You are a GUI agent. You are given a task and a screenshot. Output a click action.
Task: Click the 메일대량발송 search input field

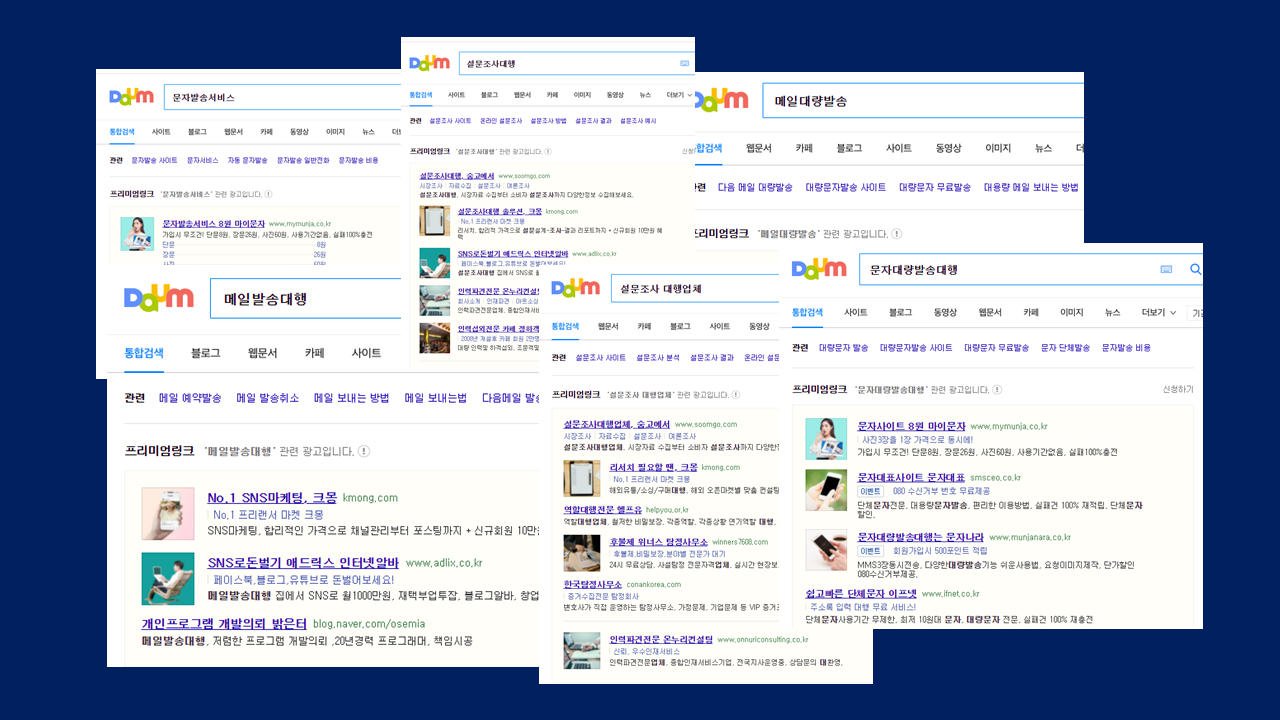pos(920,101)
